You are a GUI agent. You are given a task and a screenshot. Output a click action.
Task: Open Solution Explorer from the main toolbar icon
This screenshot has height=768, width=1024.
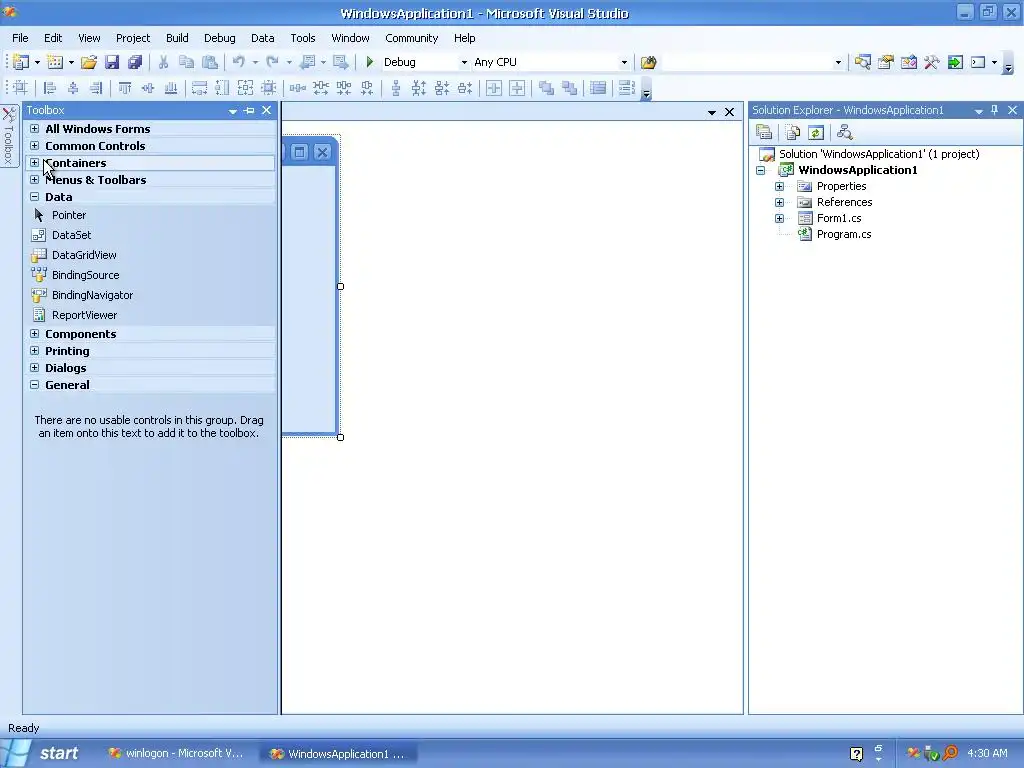point(863,62)
